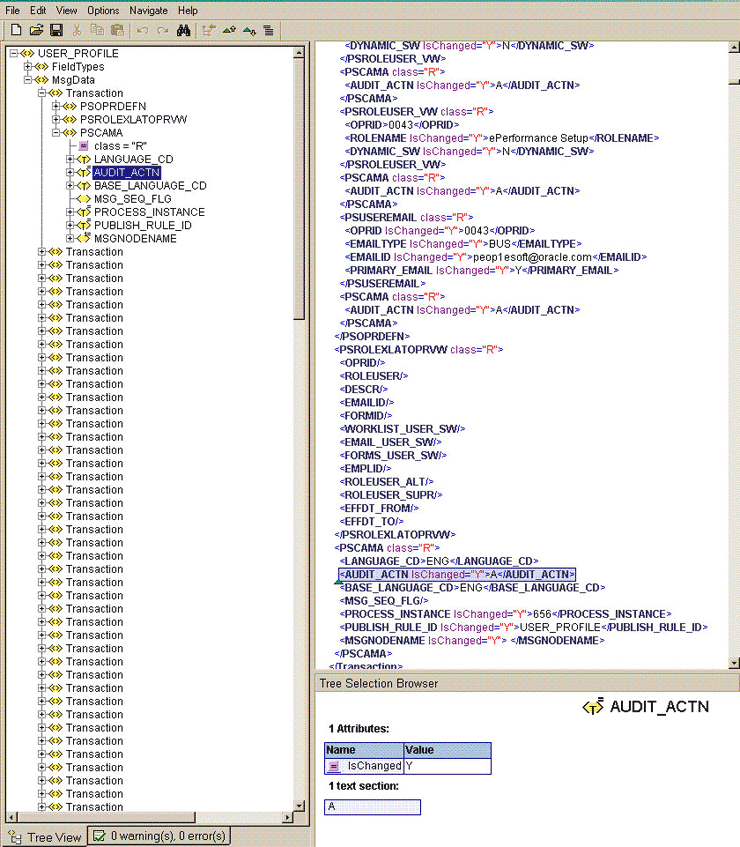
Task: Open the Navigate menu
Action: (x=149, y=10)
